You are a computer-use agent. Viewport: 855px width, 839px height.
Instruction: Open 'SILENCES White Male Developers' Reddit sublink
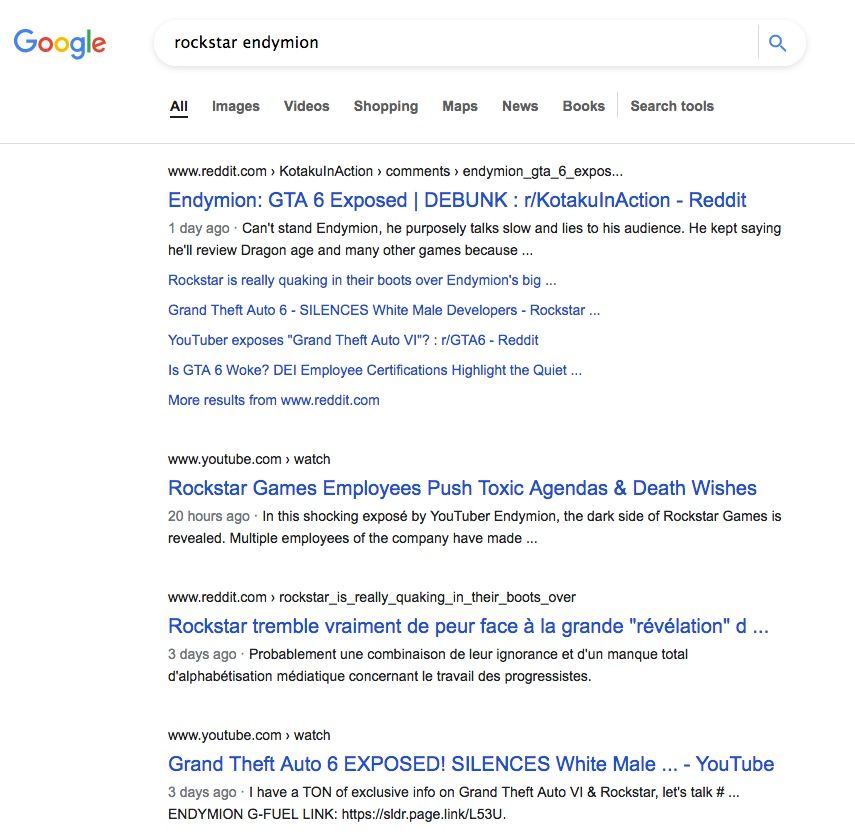tap(384, 310)
